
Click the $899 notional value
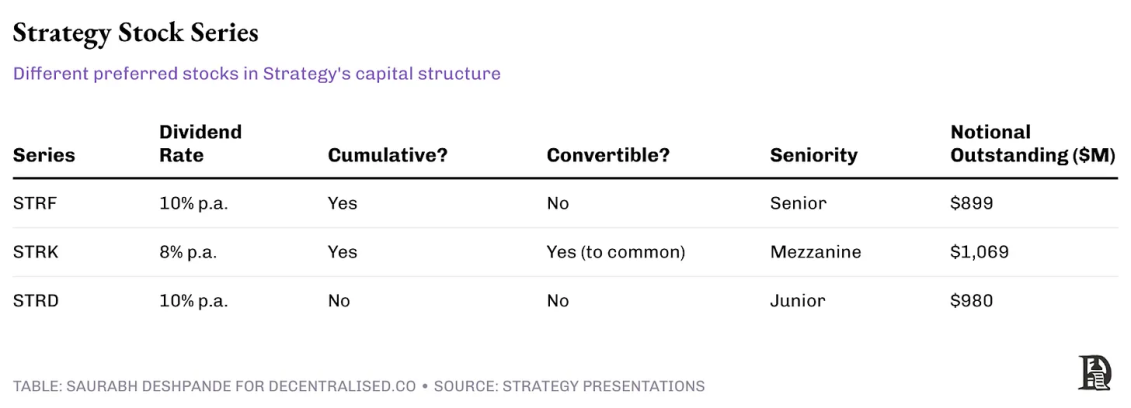(x=971, y=204)
